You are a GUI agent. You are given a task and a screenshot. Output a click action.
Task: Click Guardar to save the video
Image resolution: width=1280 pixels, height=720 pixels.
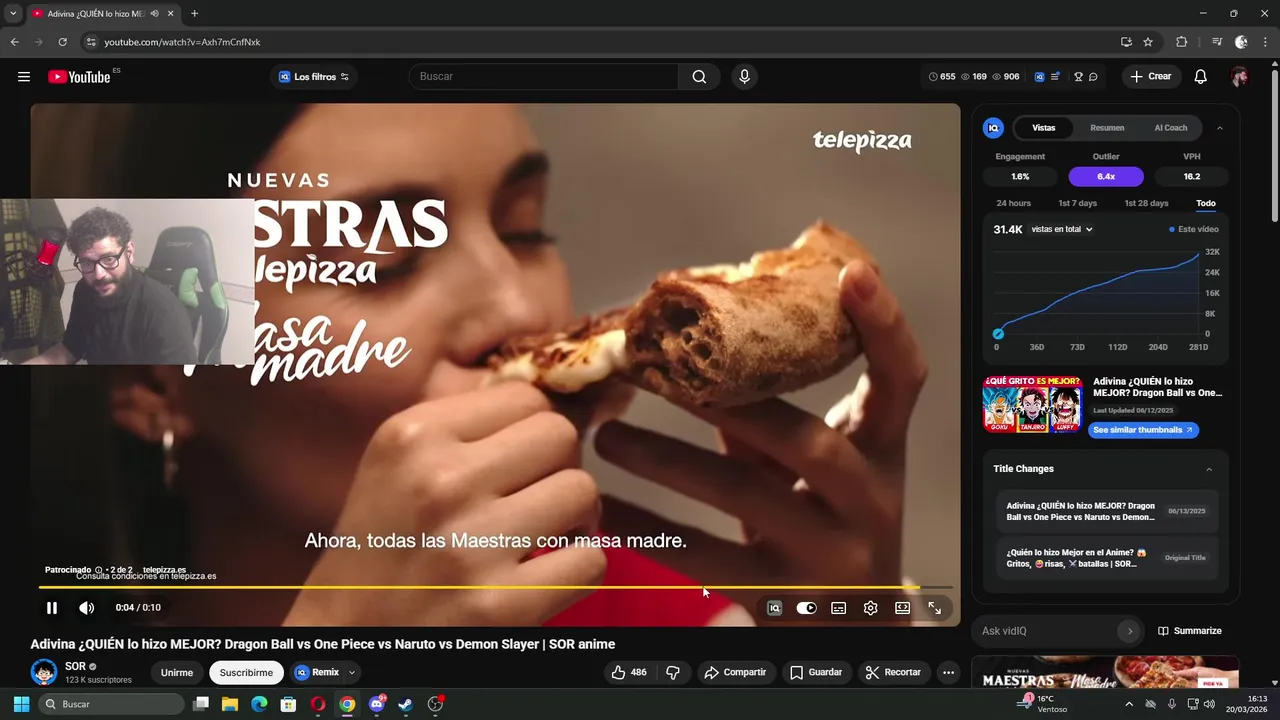coord(816,673)
